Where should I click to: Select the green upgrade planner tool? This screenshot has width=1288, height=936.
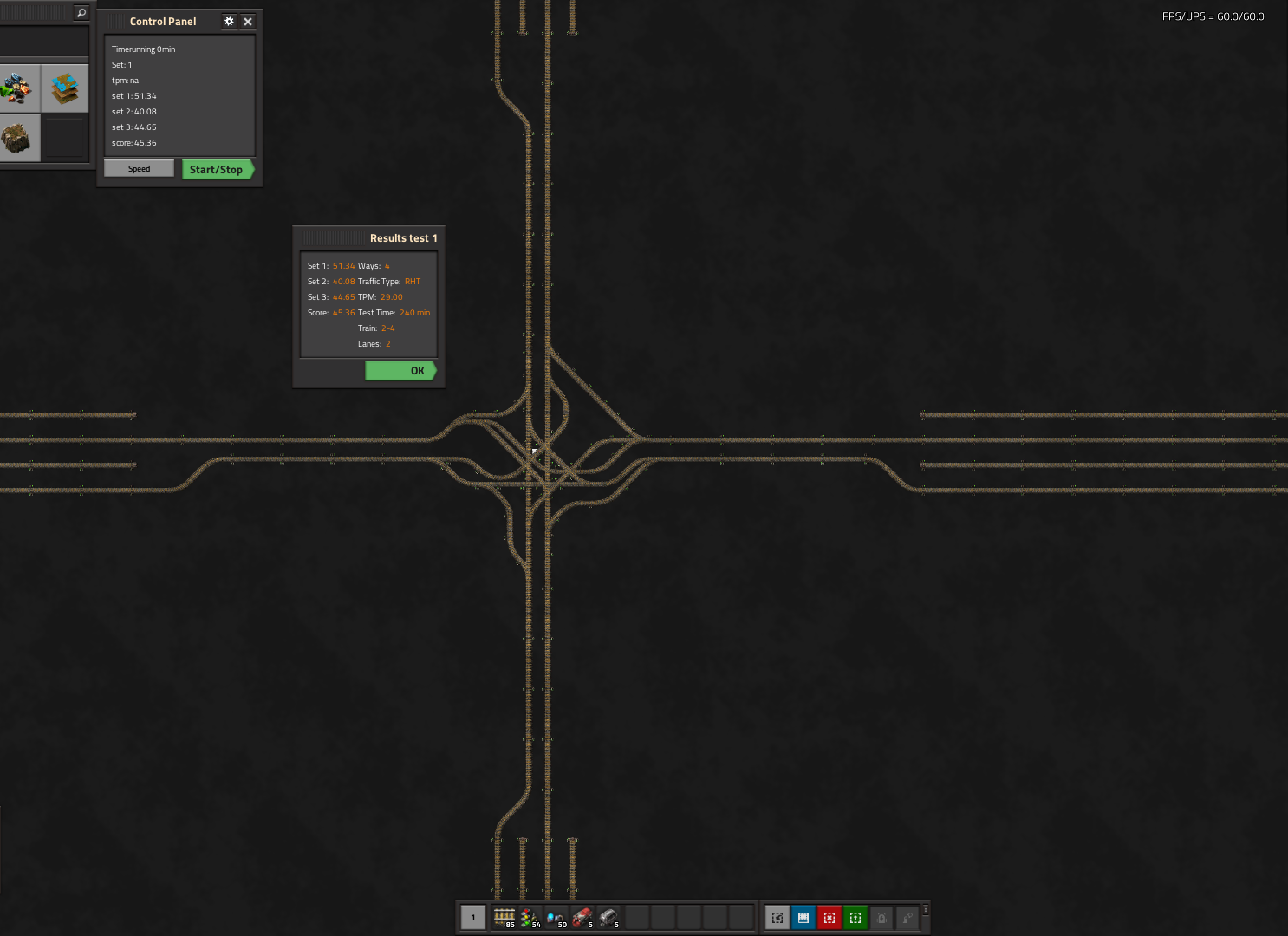[855, 918]
